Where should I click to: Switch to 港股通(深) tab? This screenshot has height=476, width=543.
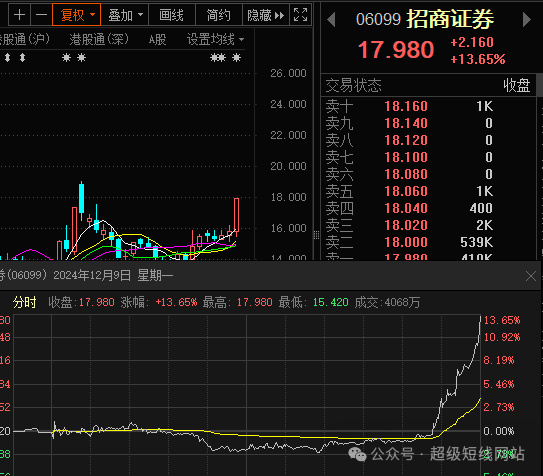tap(99, 39)
